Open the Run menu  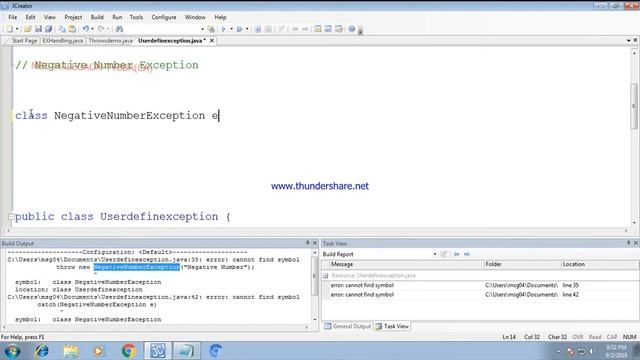pyautogui.click(x=117, y=17)
